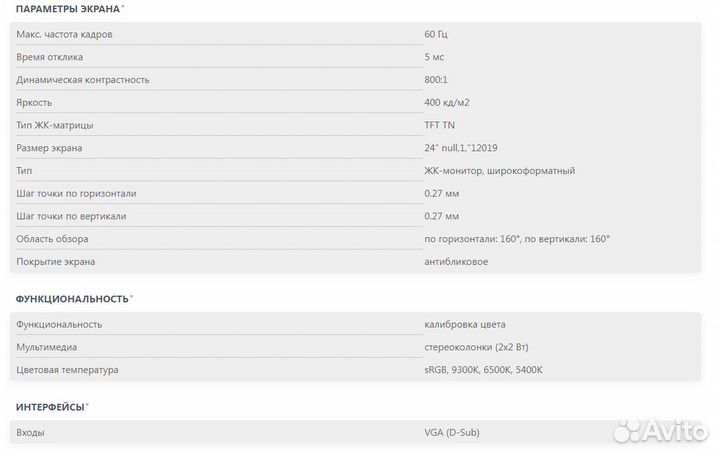This screenshot has width=720, height=456.
Task: Click the ИНТЕРФЕЙСЫ heading text
Action: 49,408
